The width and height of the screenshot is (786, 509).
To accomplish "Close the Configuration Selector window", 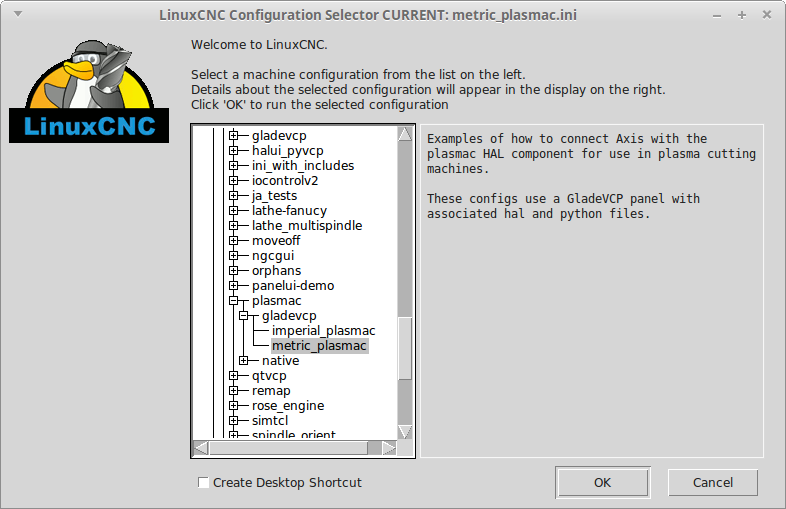I will [766, 15].
